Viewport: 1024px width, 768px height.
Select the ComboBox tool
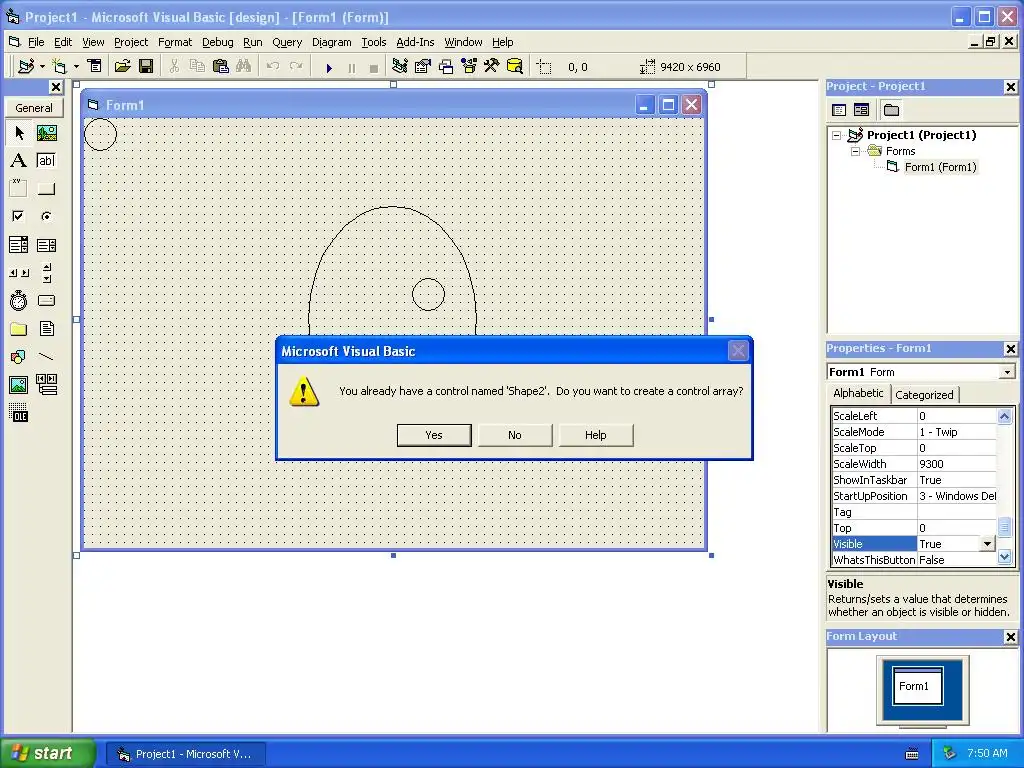click(x=19, y=245)
